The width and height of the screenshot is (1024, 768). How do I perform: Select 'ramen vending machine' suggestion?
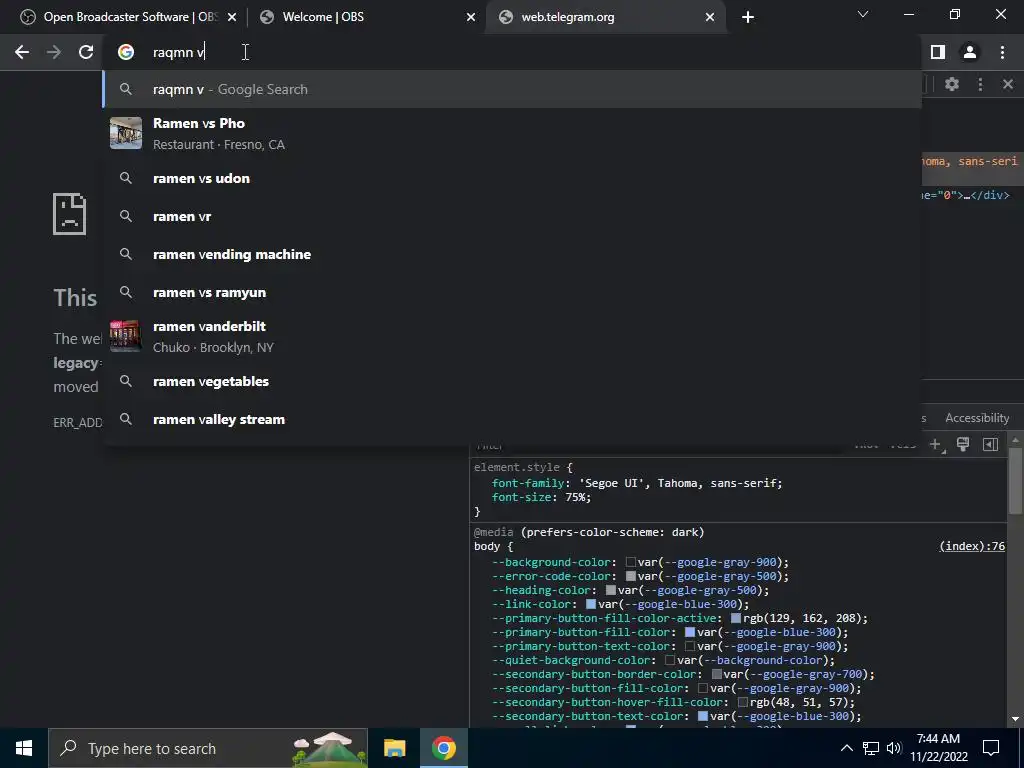tap(512, 254)
